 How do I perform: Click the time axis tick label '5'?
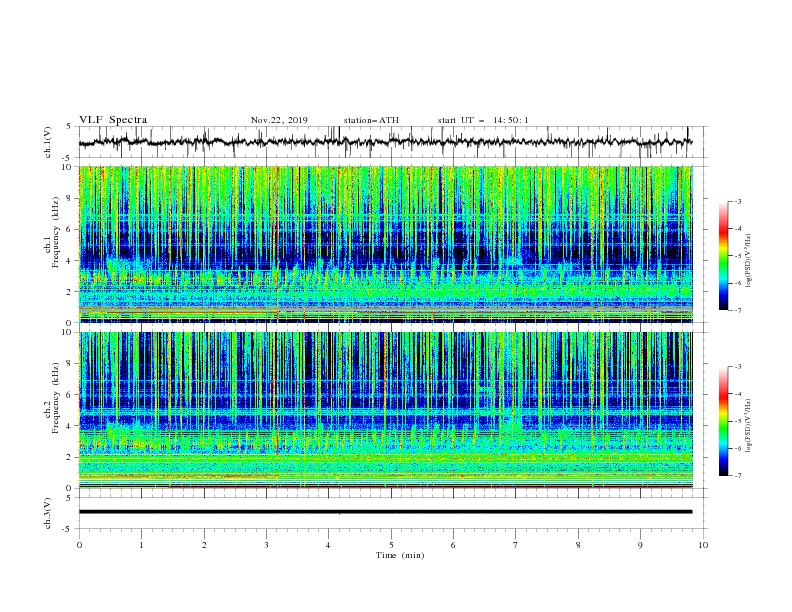point(391,545)
